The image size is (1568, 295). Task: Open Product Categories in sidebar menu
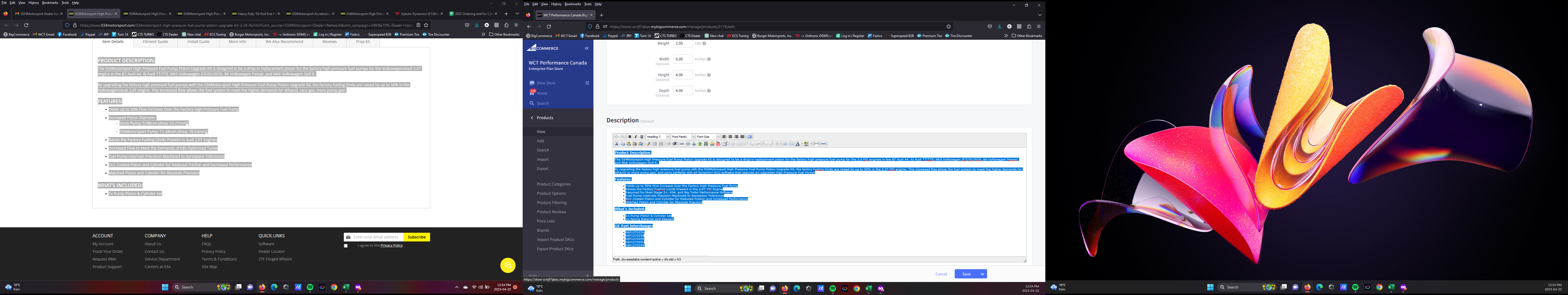point(553,184)
